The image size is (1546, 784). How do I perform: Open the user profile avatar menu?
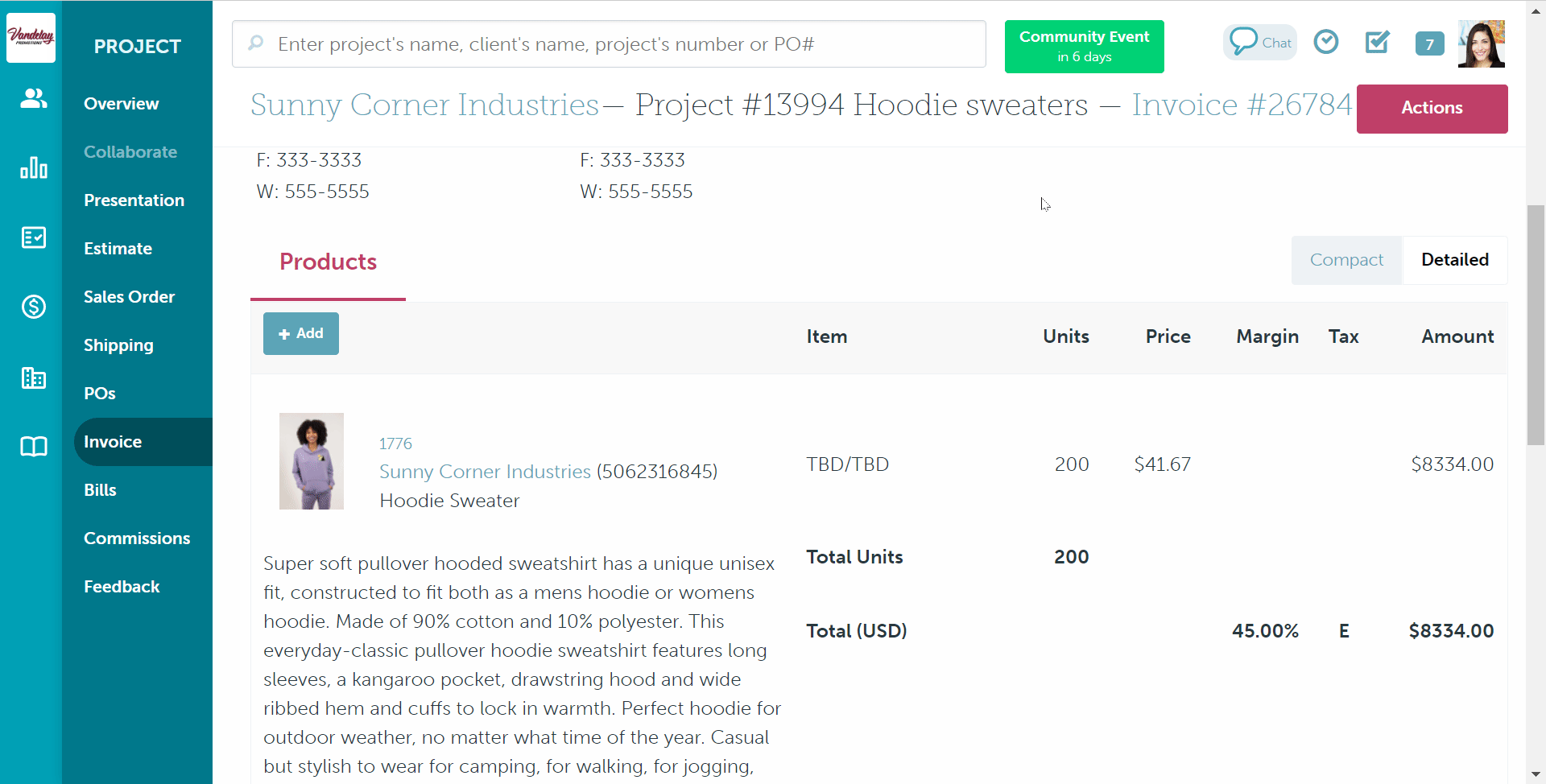point(1481,43)
